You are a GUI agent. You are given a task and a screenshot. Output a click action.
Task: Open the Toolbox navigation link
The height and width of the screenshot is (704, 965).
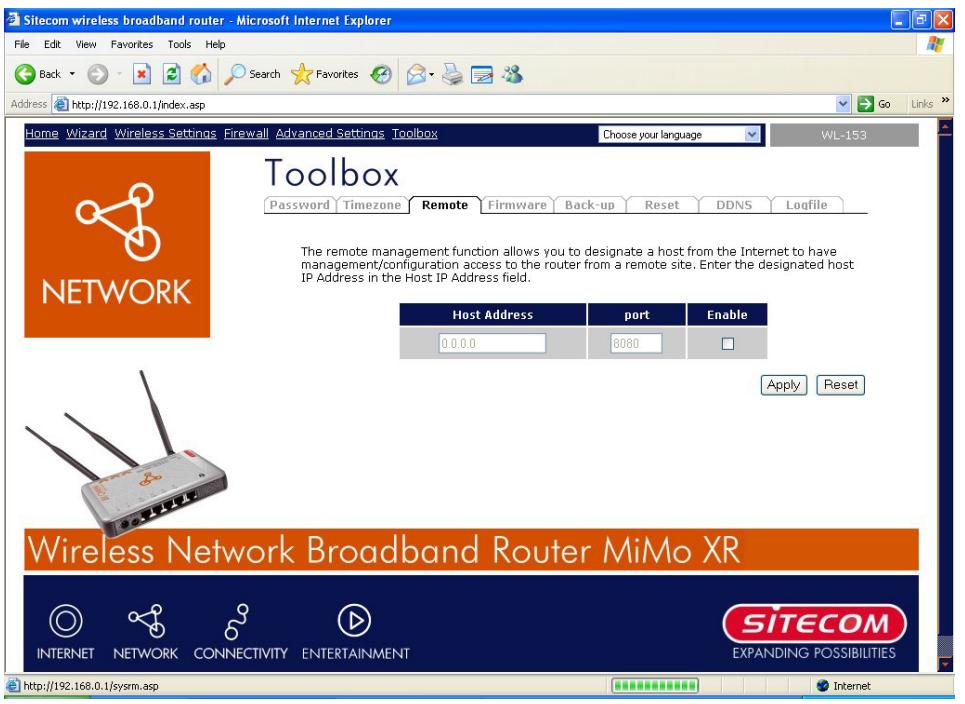(415, 134)
